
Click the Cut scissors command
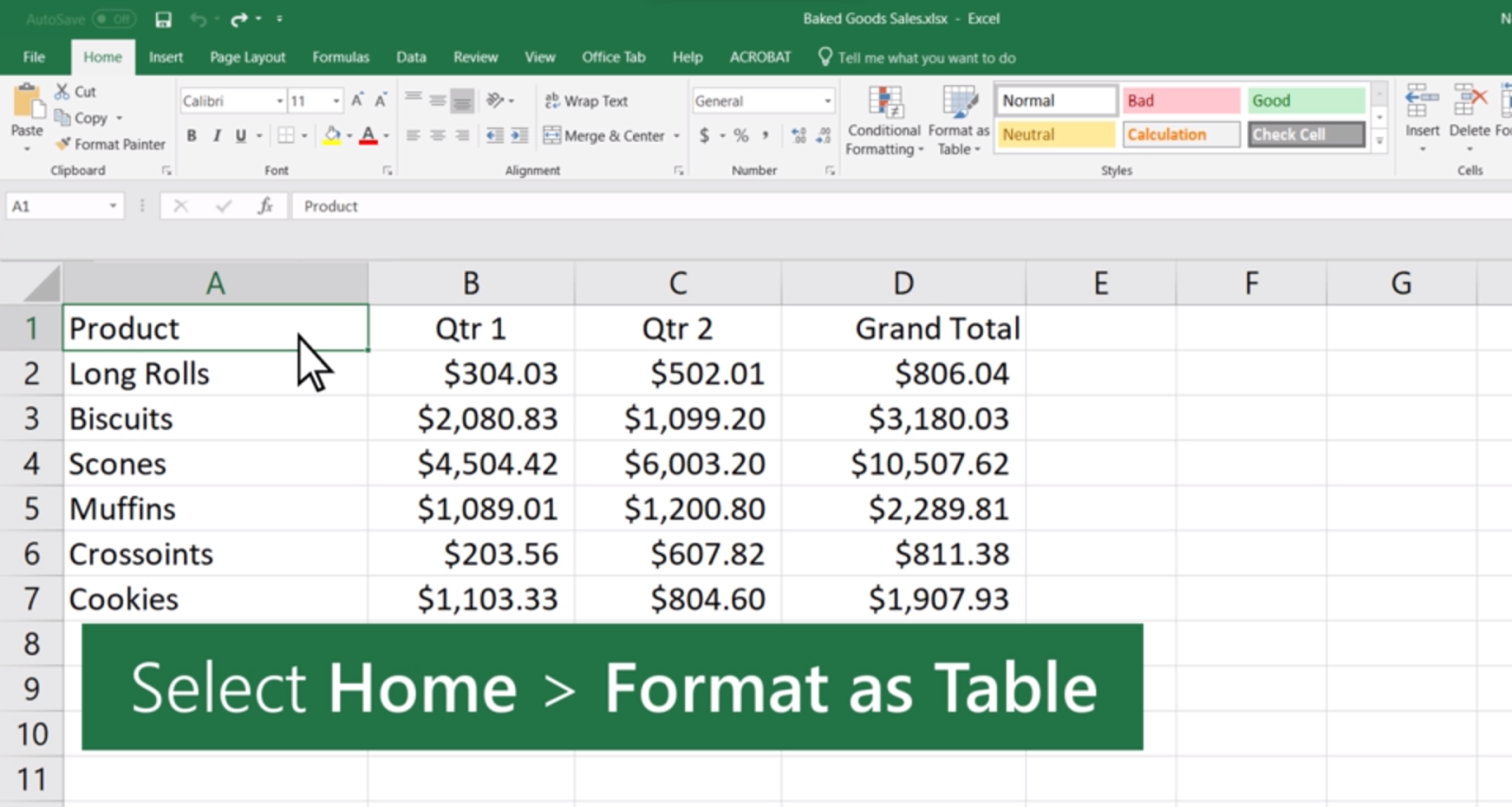[76, 92]
